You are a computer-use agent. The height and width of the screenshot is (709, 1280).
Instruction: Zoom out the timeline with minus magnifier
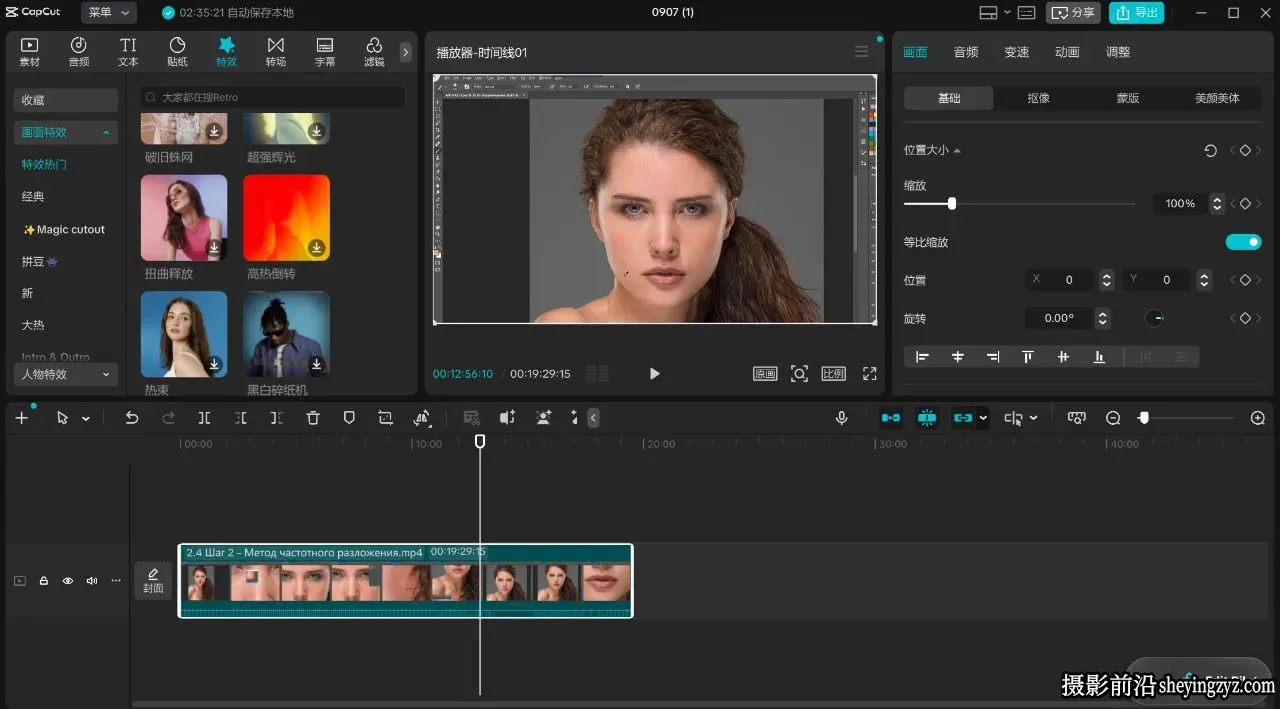pos(1113,418)
